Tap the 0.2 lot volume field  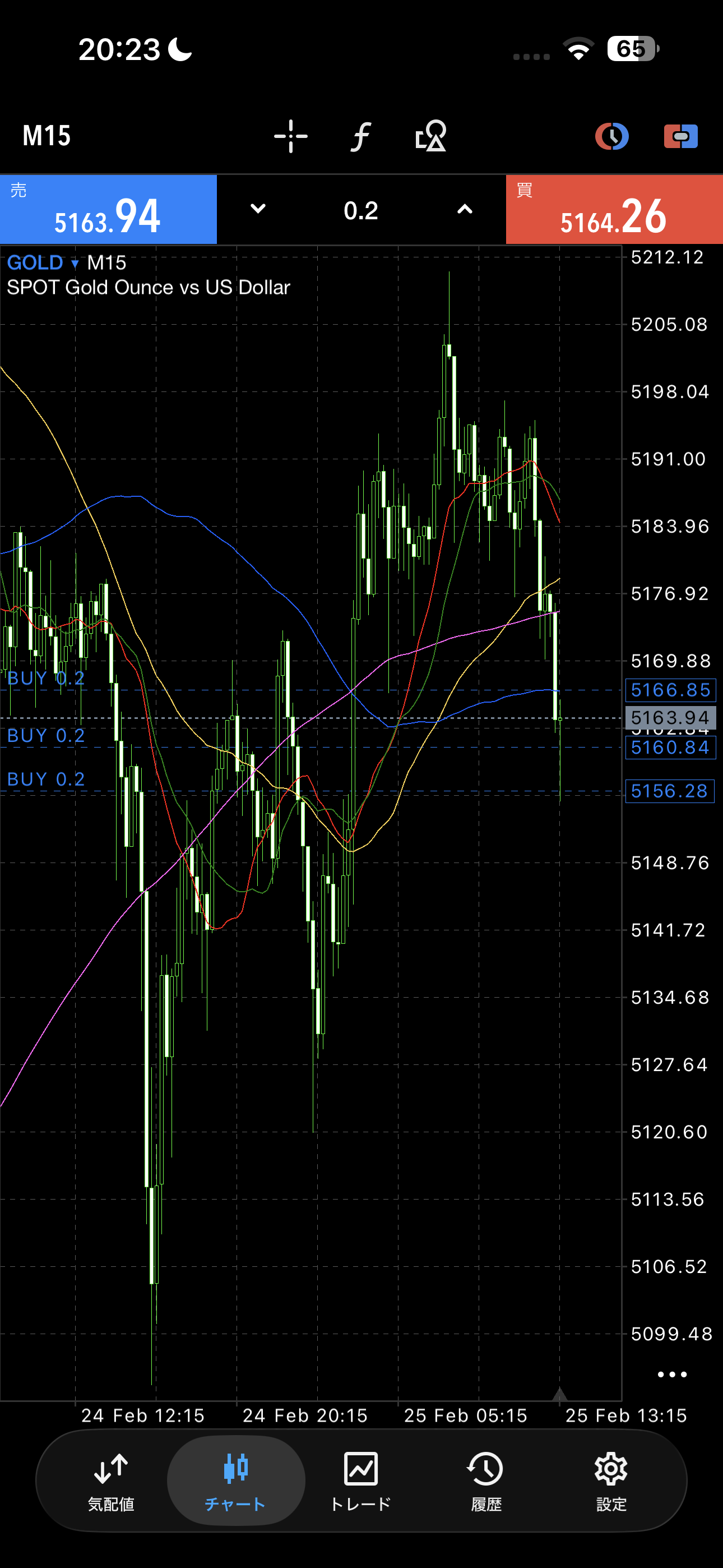[361, 211]
